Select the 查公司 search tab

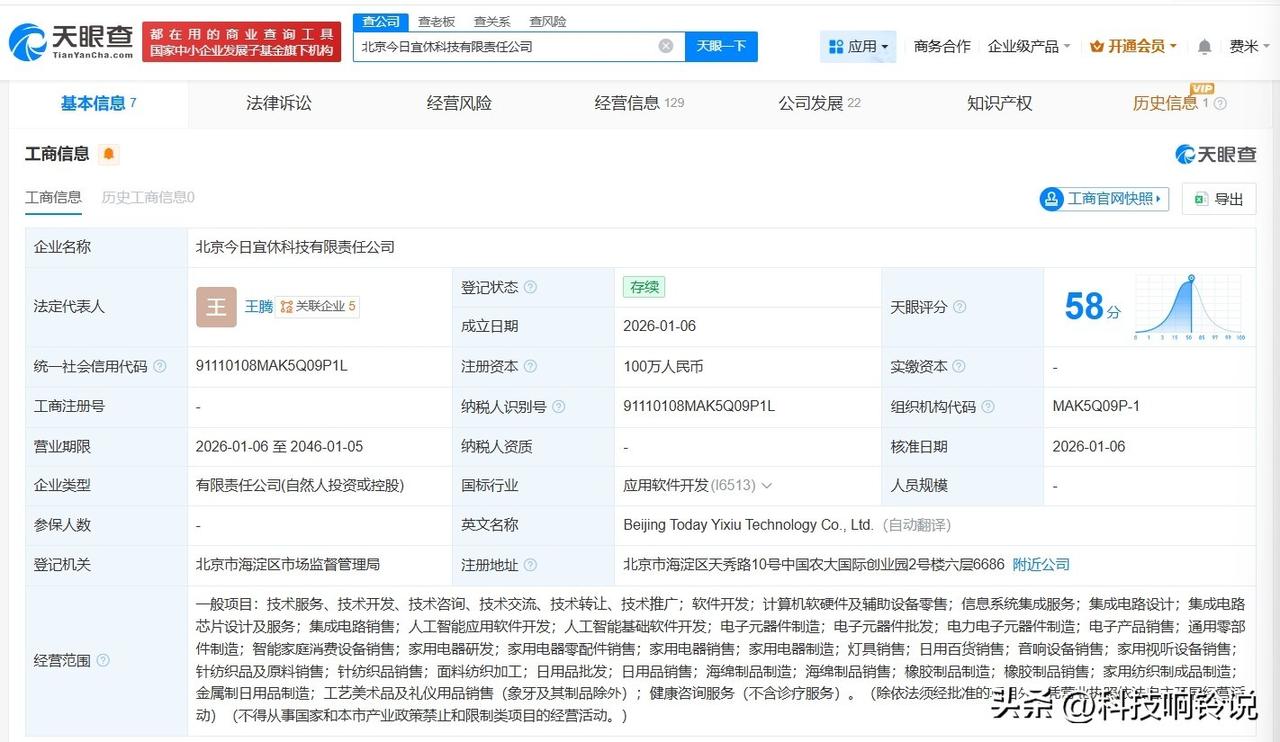coord(381,21)
